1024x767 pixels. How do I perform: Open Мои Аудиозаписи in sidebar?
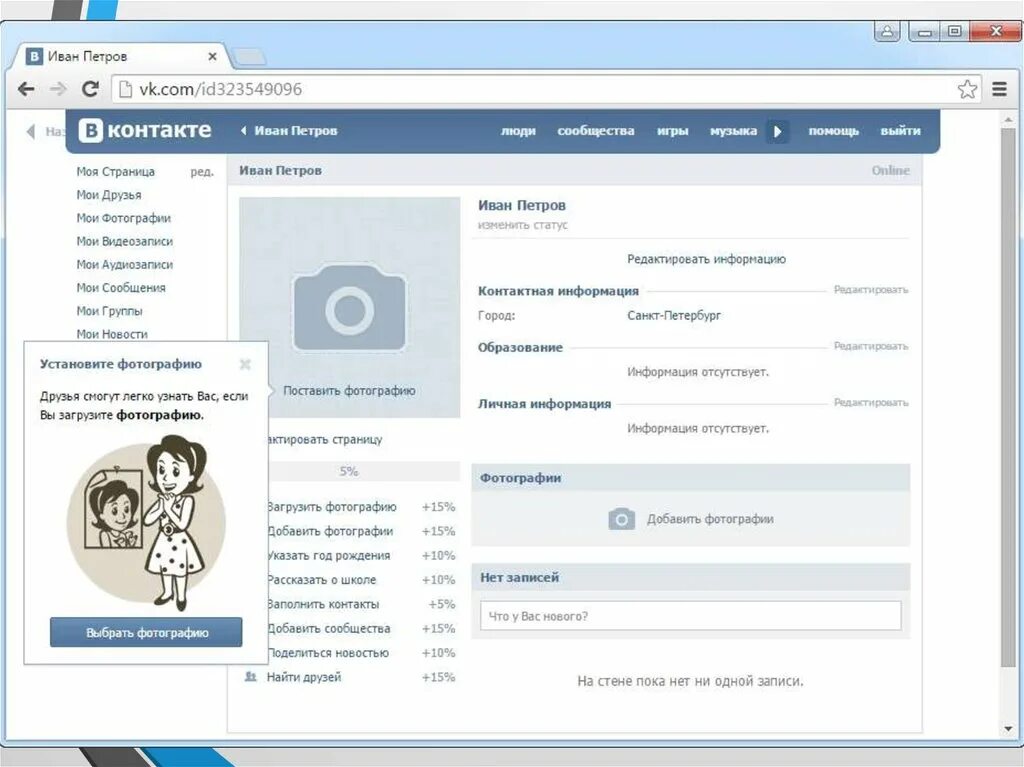pos(124,265)
